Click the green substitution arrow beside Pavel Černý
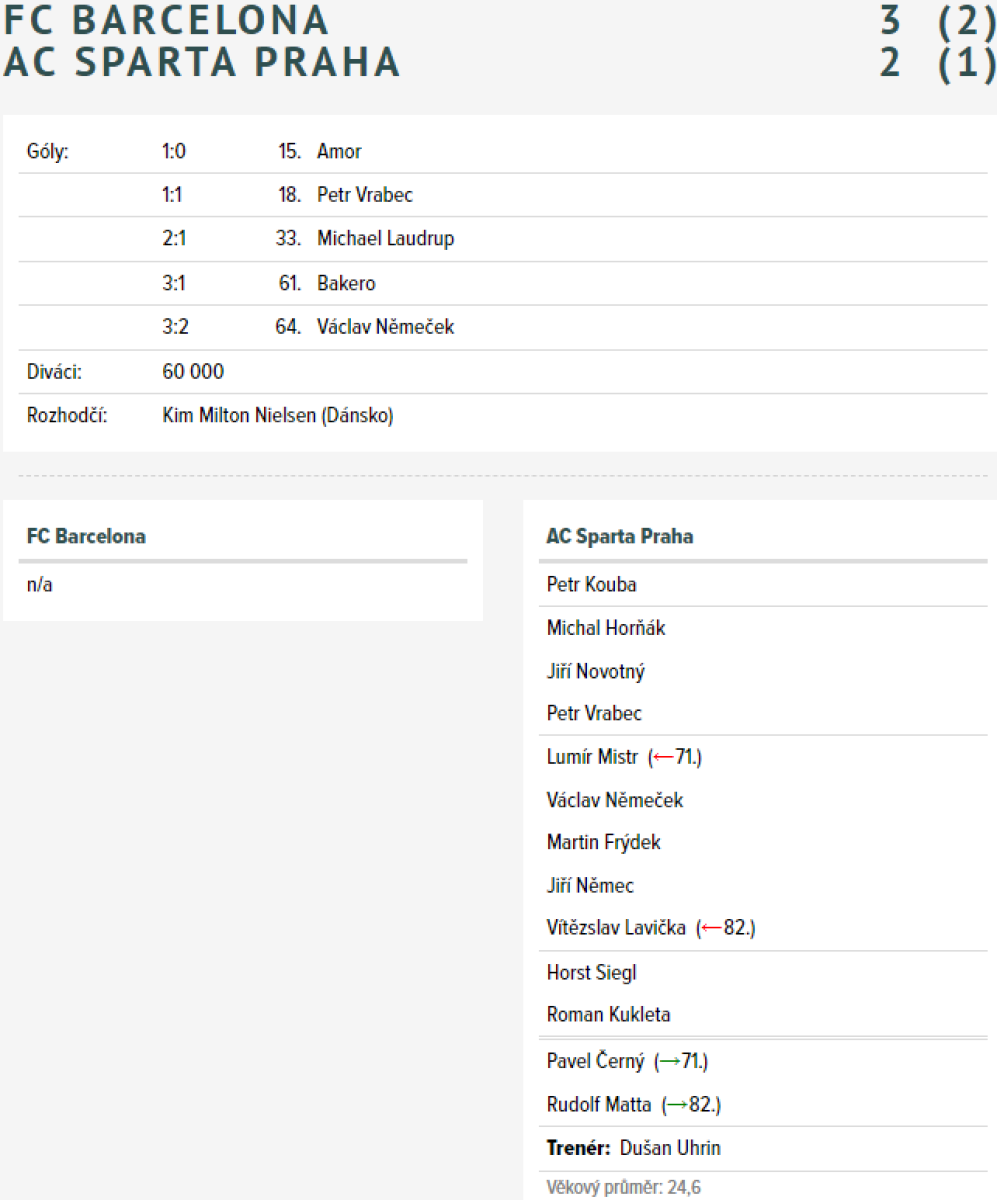Viewport: 997px width, 1200px height. pyautogui.click(x=669, y=1061)
